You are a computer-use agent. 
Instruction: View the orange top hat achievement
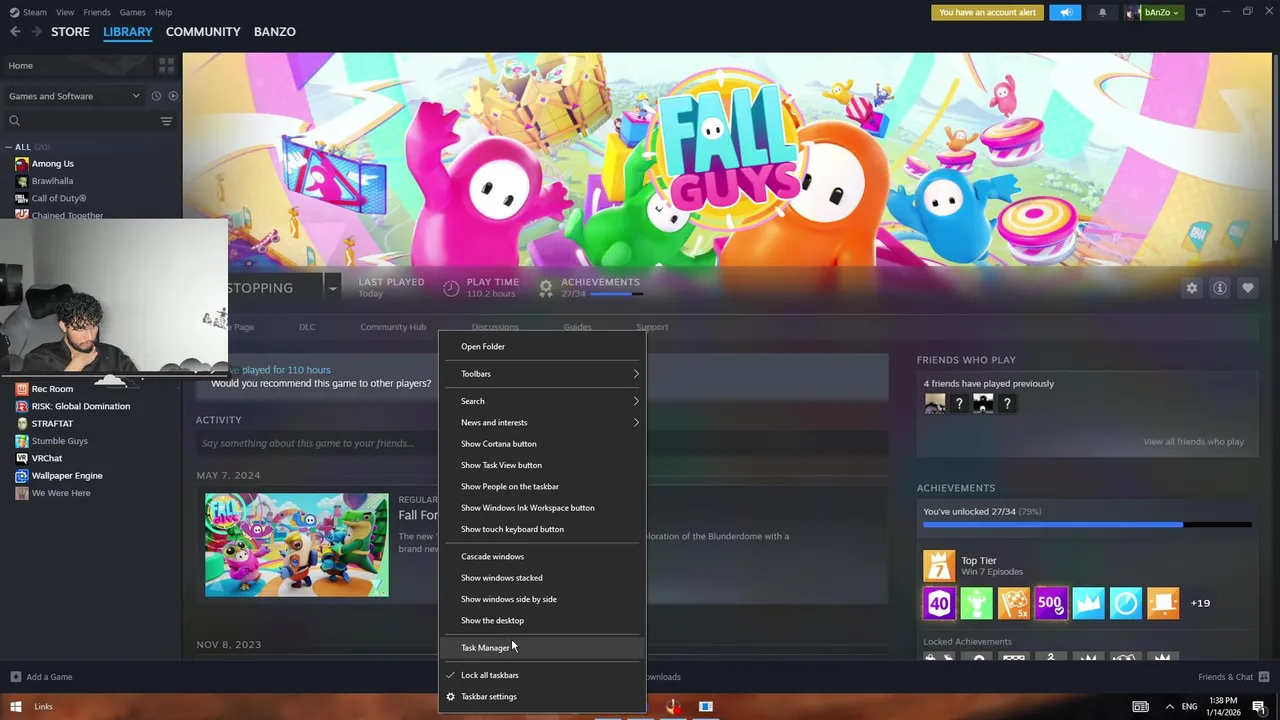tap(1163, 603)
